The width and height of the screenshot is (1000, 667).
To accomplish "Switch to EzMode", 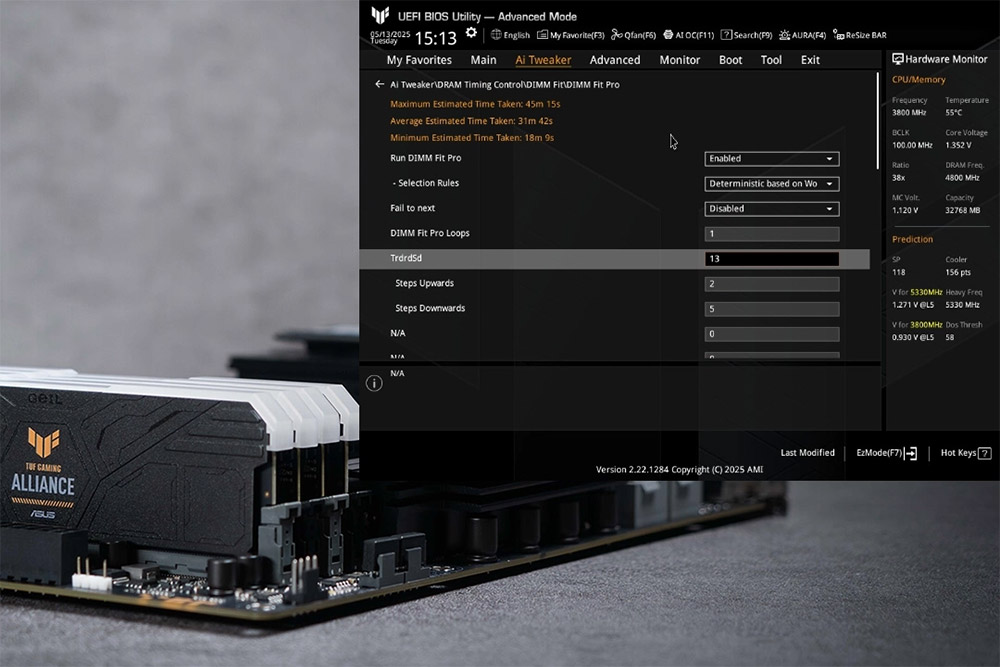I will pos(884,453).
